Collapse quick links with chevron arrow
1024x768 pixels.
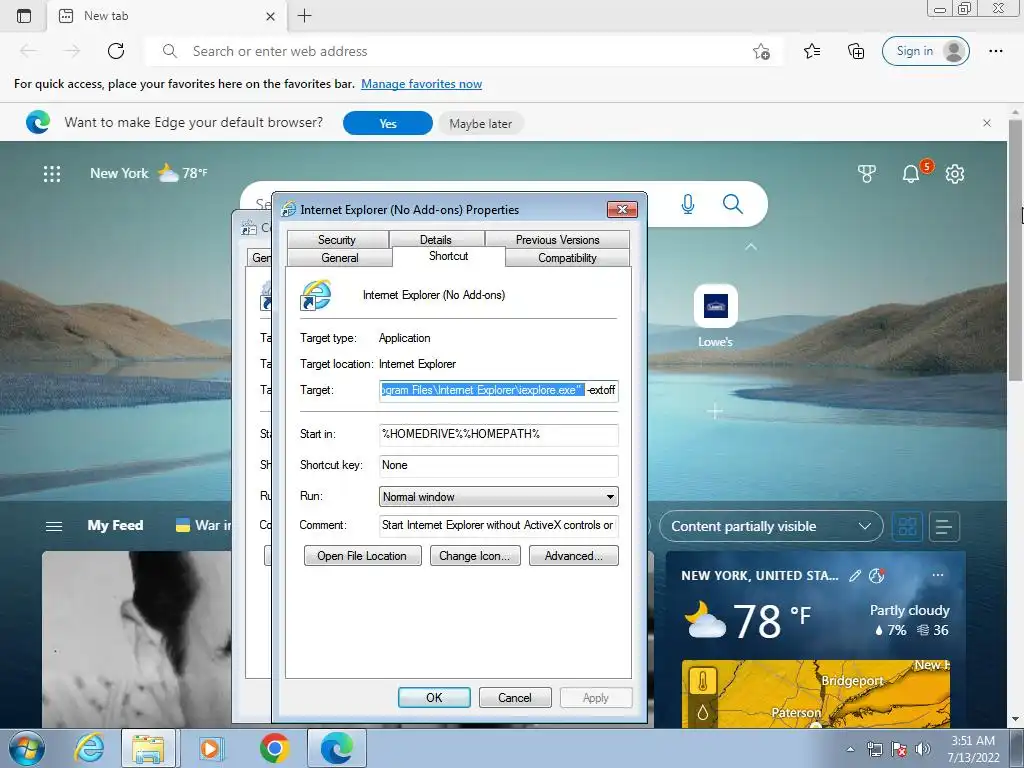(x=751, y=247)
